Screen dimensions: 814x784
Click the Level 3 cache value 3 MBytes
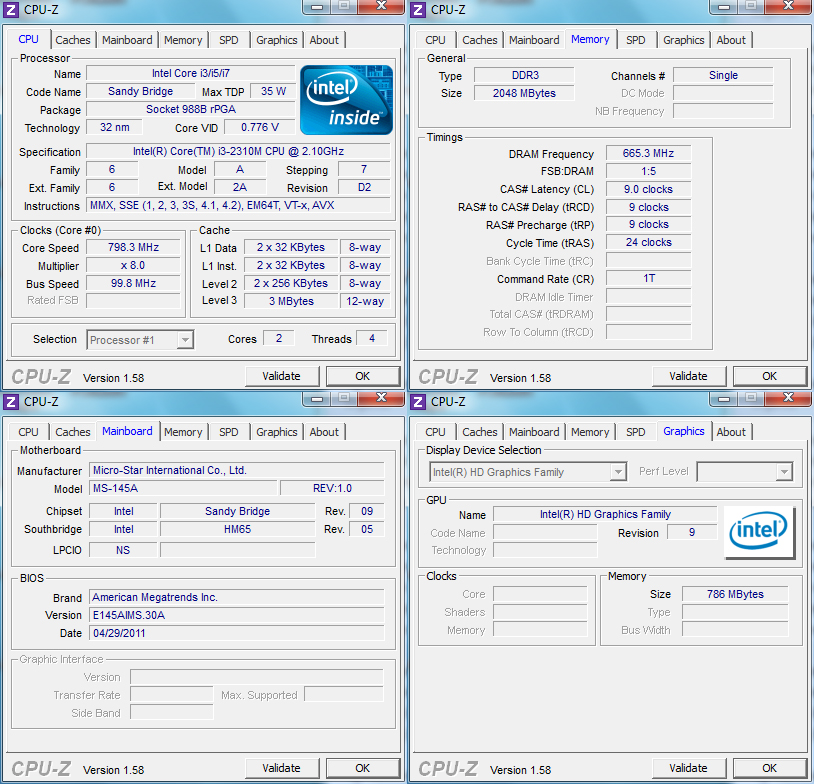[291, 301]
